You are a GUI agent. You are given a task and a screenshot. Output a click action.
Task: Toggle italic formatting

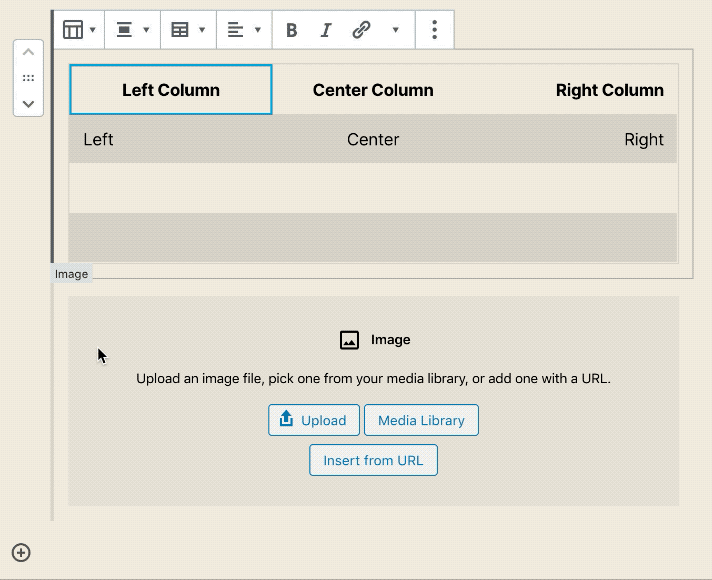point(325,30)
